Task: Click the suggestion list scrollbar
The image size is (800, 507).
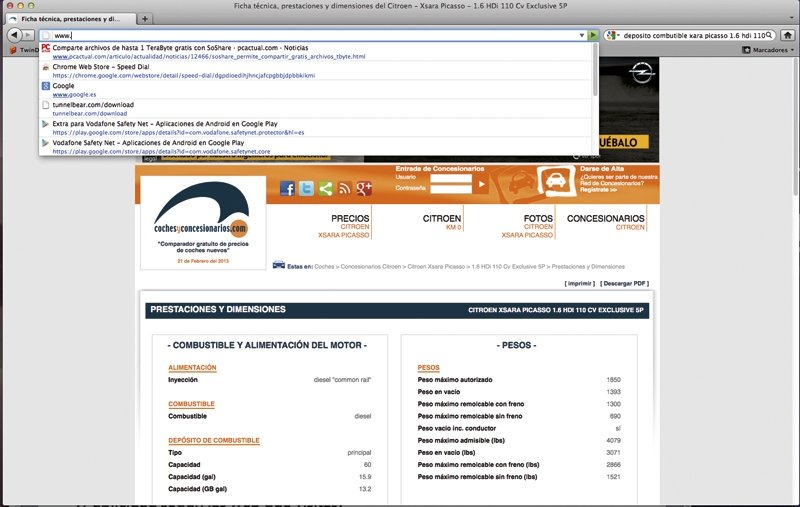Action: pyautogui.click(x=595, y=69)
